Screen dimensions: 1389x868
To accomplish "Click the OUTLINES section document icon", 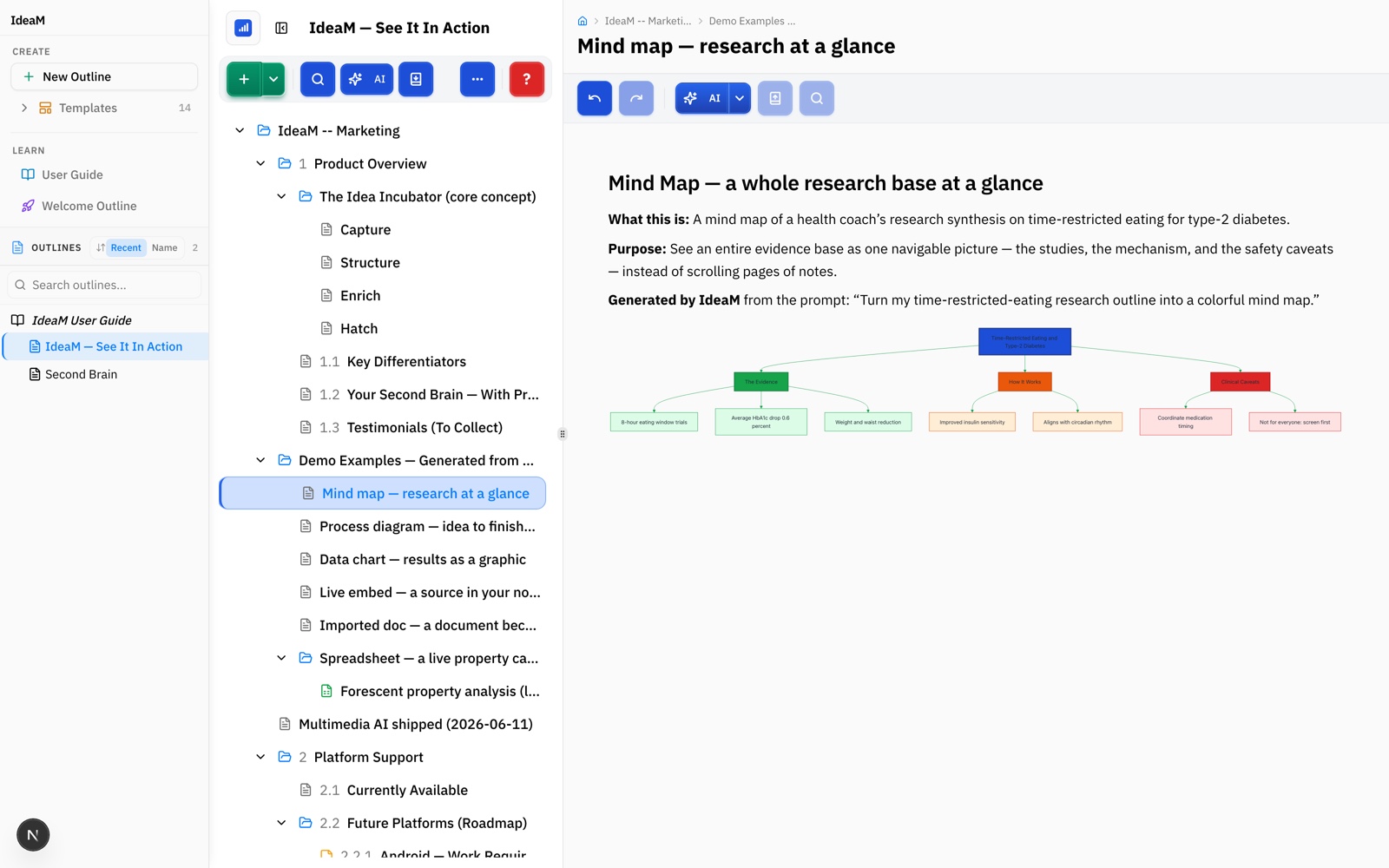I will (x=17, y=247).
